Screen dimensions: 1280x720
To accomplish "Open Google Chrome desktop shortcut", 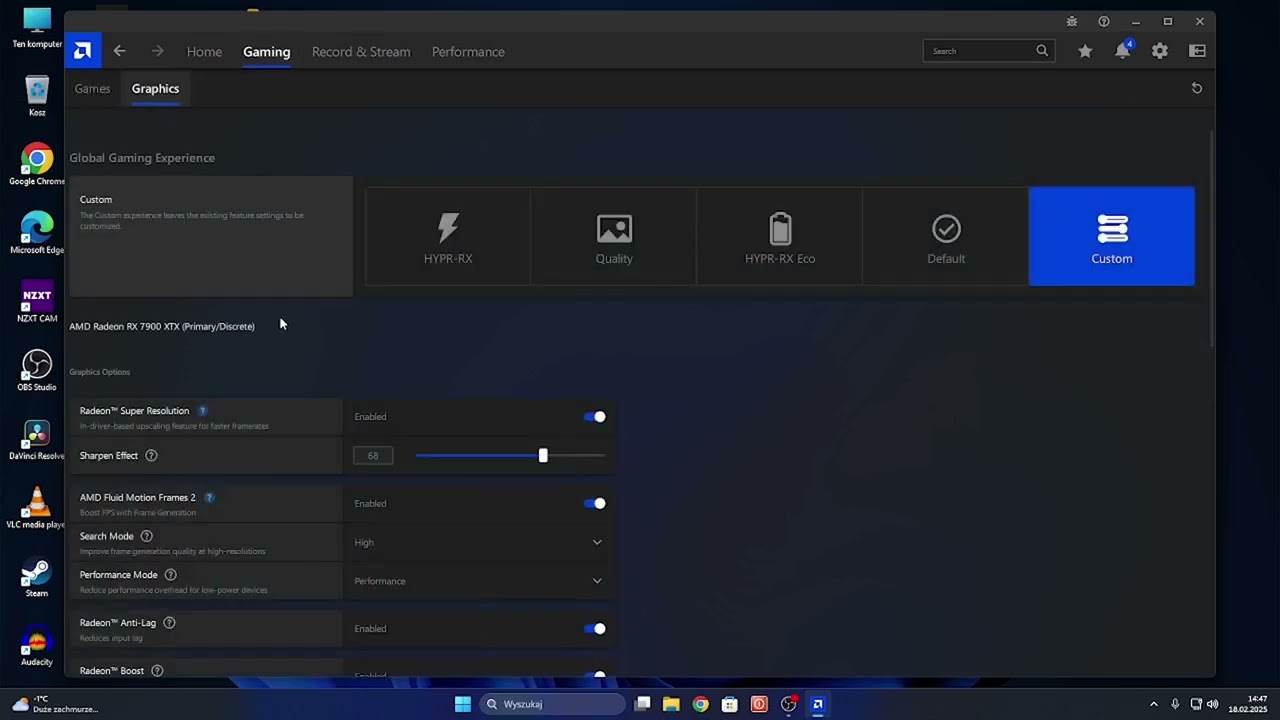I will (37, 165).
